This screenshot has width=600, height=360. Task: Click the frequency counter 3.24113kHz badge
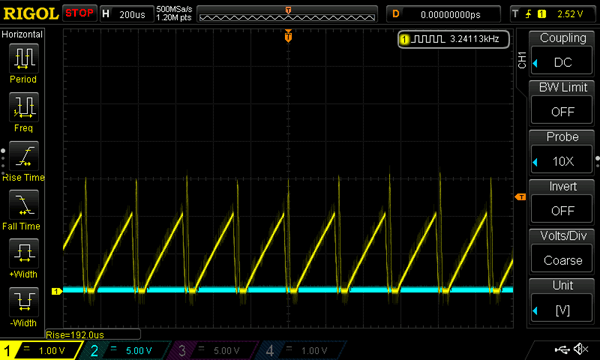pos(453,39)
